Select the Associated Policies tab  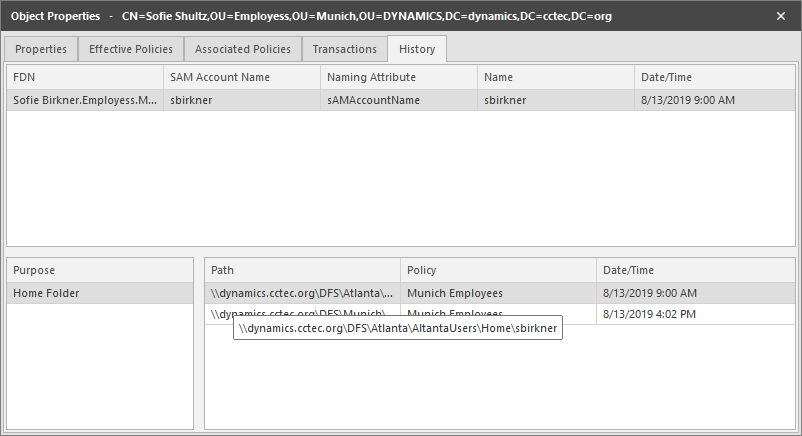click(243, 49)
